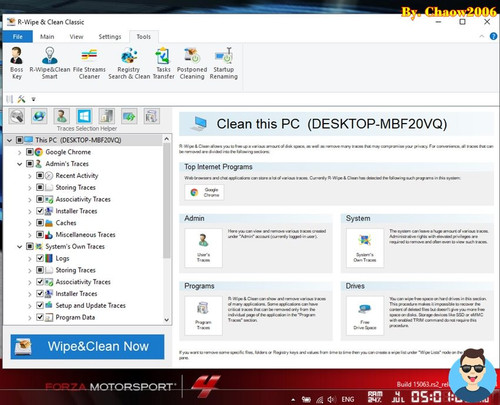Click the chart-style helper icon
The image size is (500, 405).
pos(107,116)
